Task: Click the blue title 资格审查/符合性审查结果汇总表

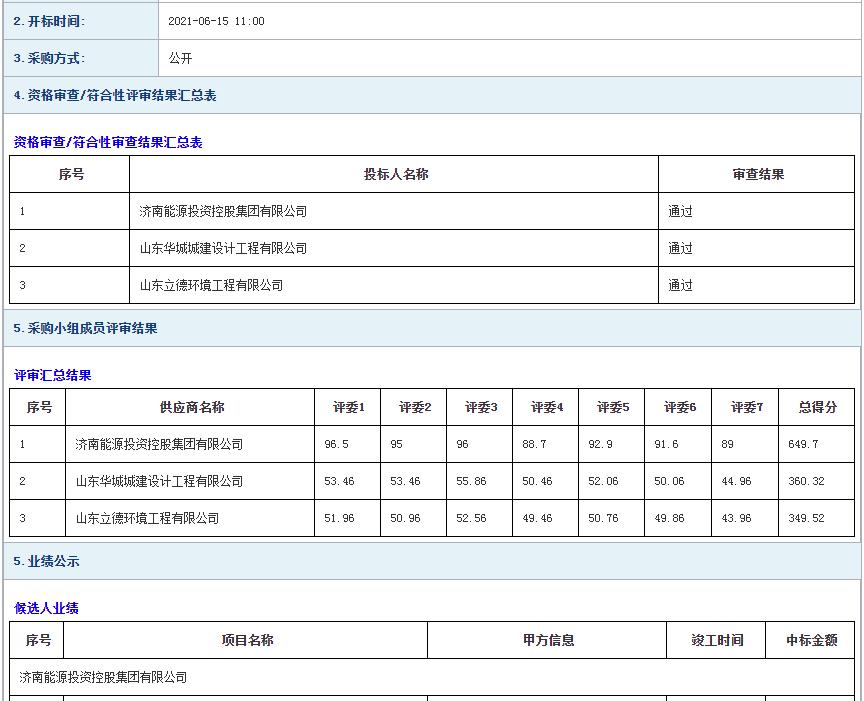Action: coord(108,142)
